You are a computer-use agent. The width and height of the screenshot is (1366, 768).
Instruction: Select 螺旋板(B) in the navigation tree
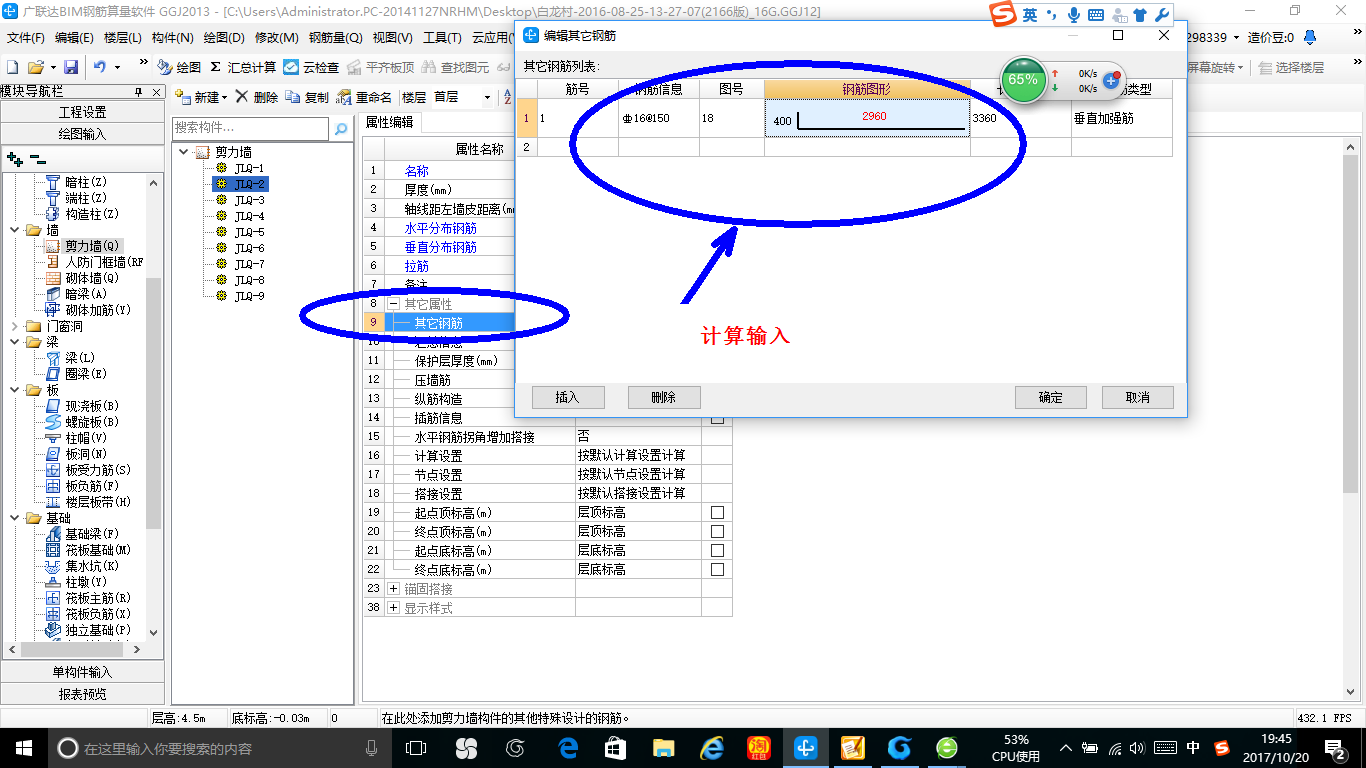(83, 422)
